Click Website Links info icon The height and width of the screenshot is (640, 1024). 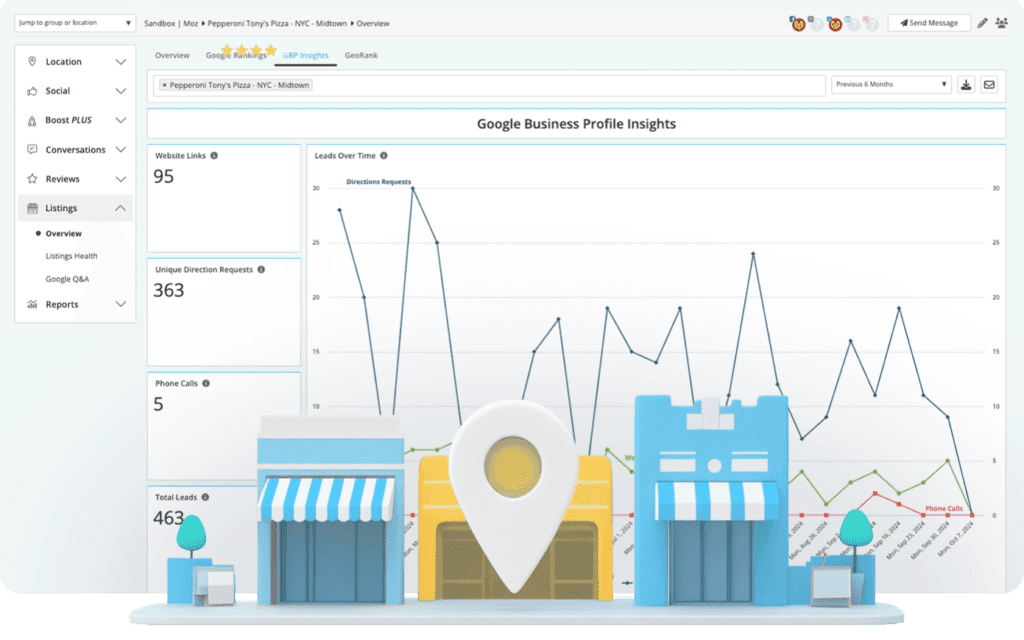214,156
